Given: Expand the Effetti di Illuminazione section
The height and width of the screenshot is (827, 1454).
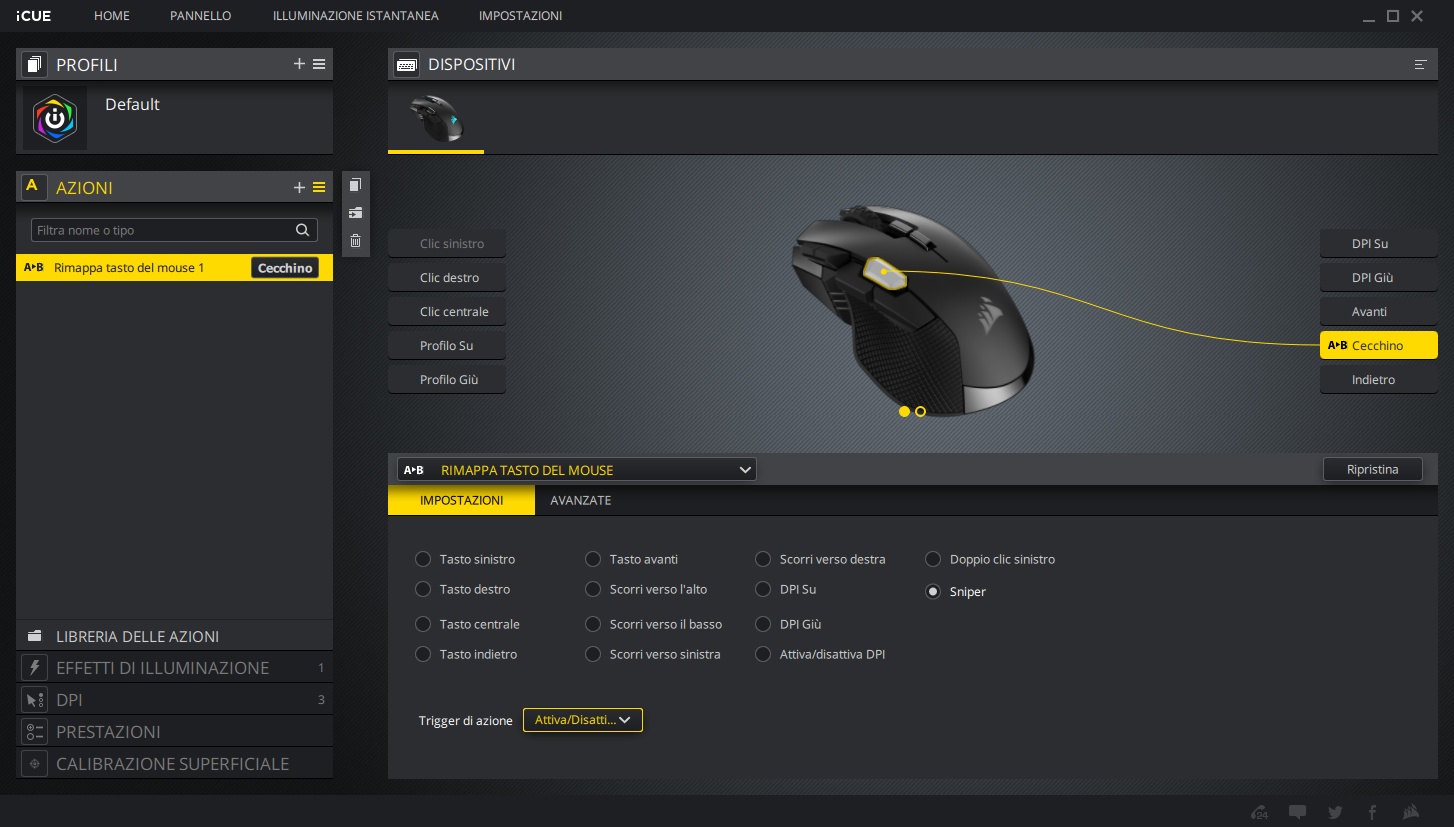Looking at the screenshot, I should [x=174, y=668].
